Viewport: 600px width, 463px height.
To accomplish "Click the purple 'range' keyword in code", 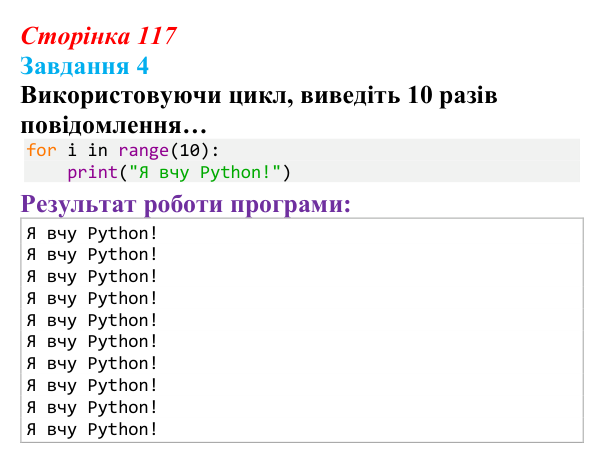I will click(x=144, y=151).
